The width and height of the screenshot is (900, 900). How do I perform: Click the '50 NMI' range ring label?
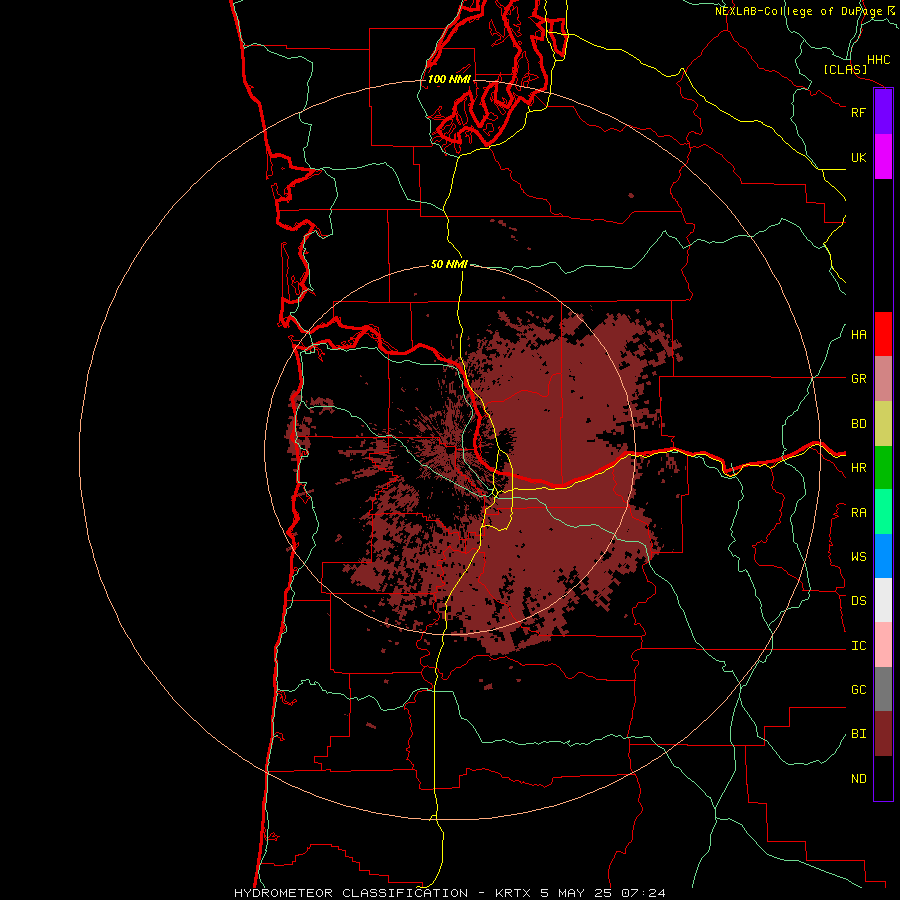449,264
